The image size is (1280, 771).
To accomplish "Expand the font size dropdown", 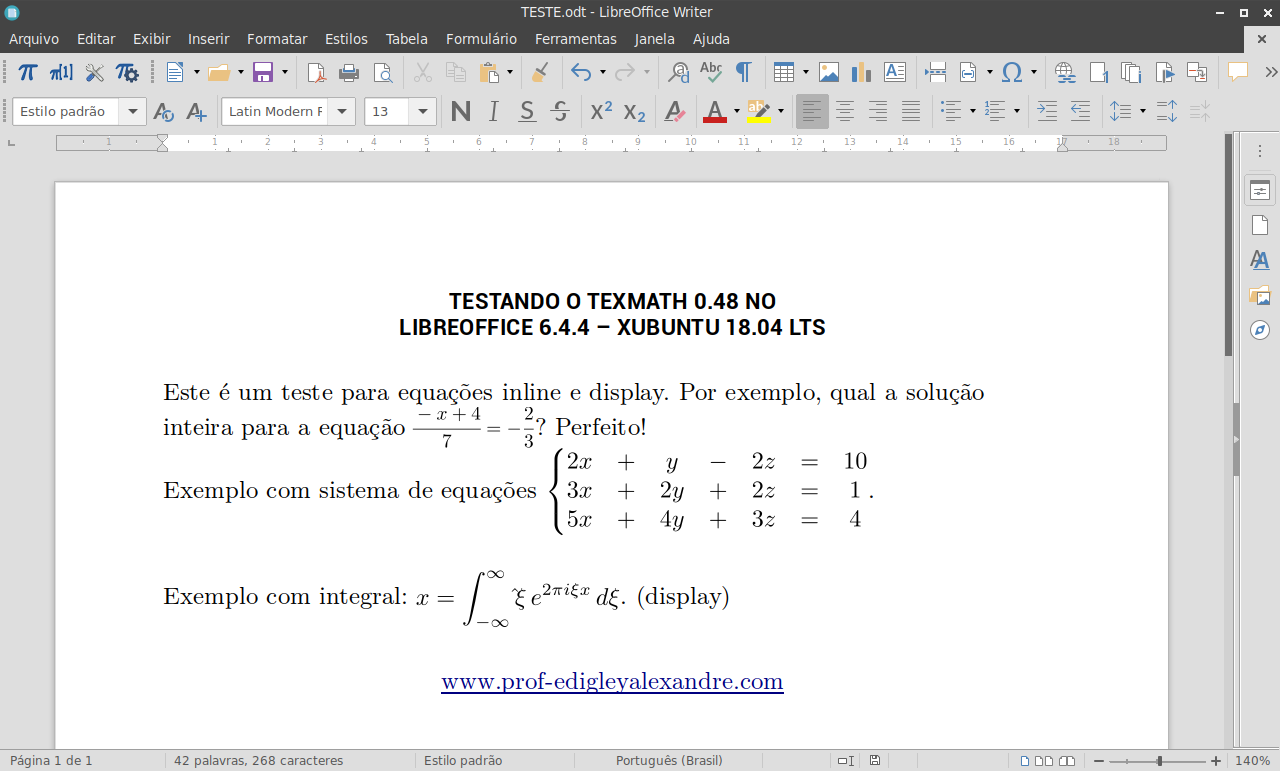I will 424,111.
